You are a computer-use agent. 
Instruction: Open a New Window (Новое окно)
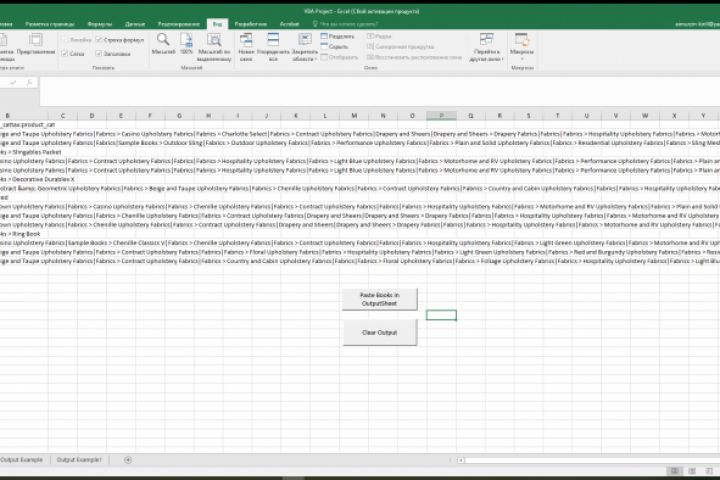click(x=246, y=47)
